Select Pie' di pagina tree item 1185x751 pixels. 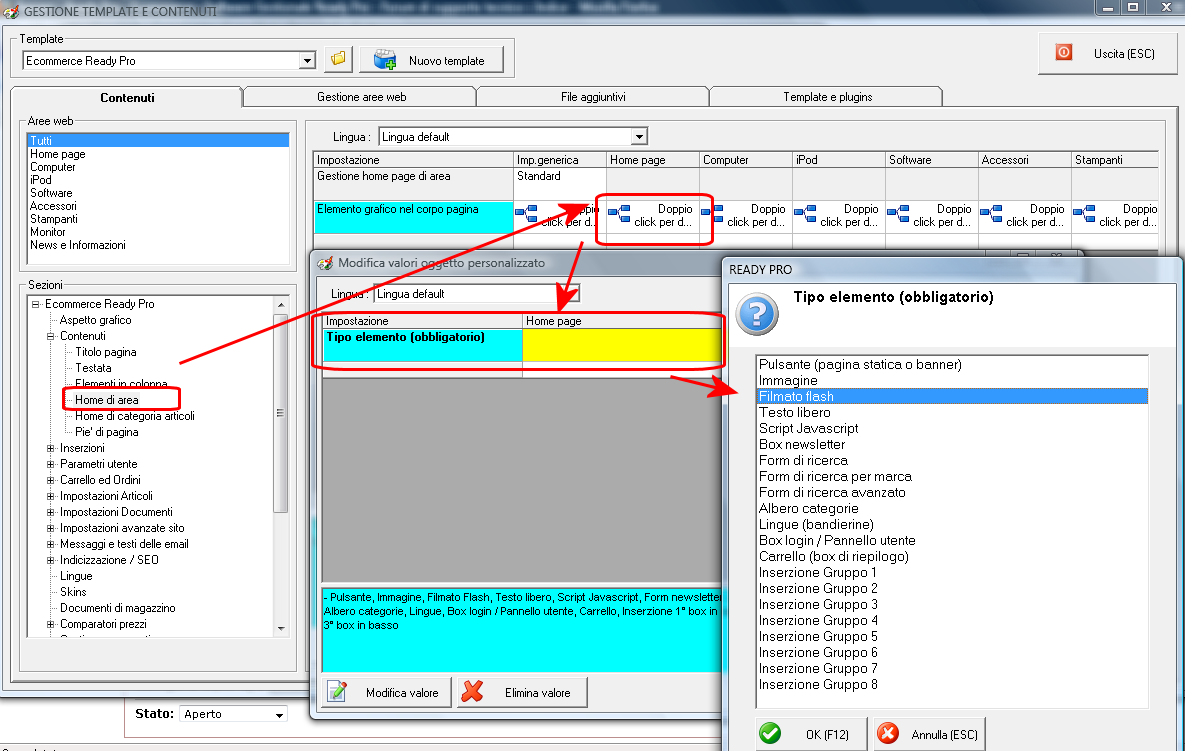107,432
